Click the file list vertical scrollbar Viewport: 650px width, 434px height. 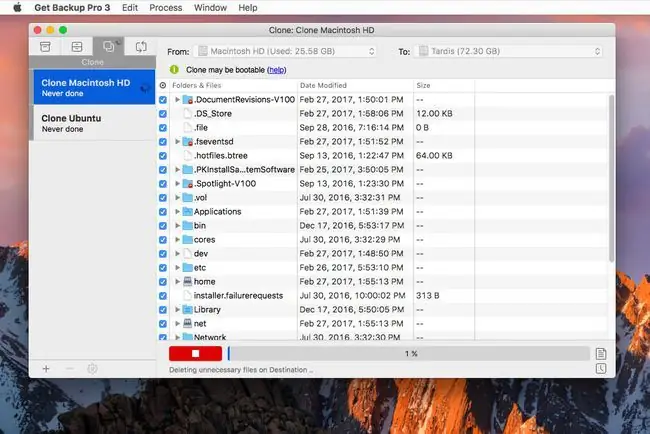[x=611, y=178]
